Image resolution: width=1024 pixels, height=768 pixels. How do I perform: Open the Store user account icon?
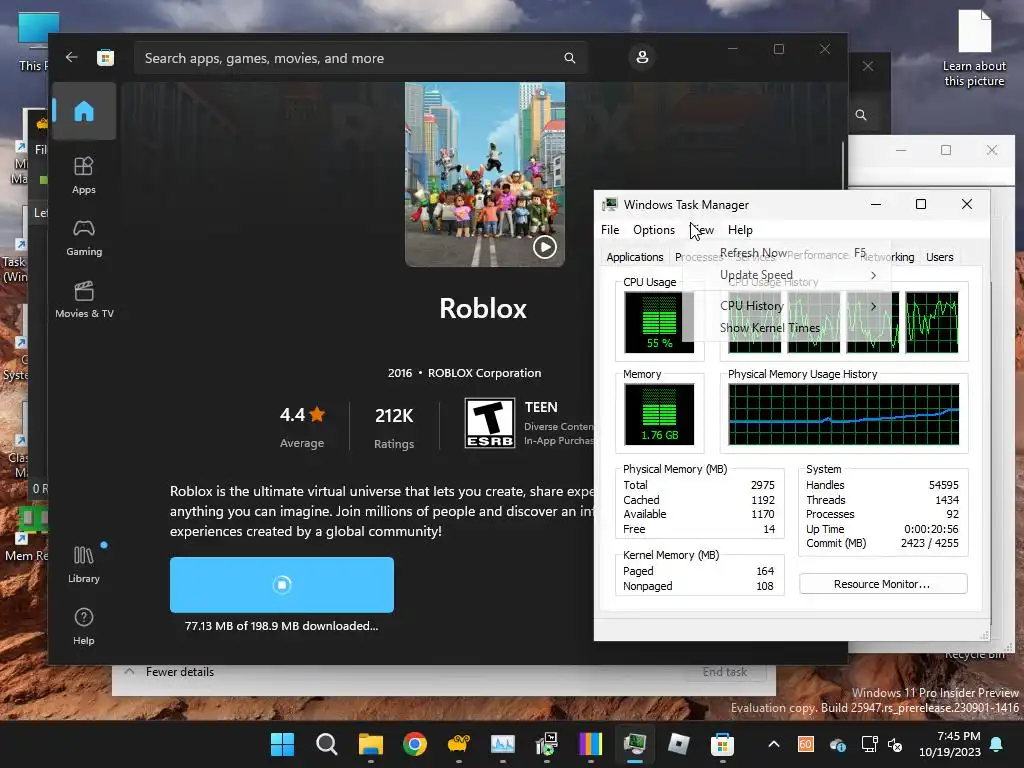642,57
